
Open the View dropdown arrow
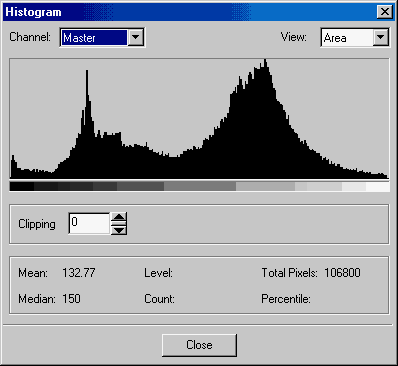[381, 37]
